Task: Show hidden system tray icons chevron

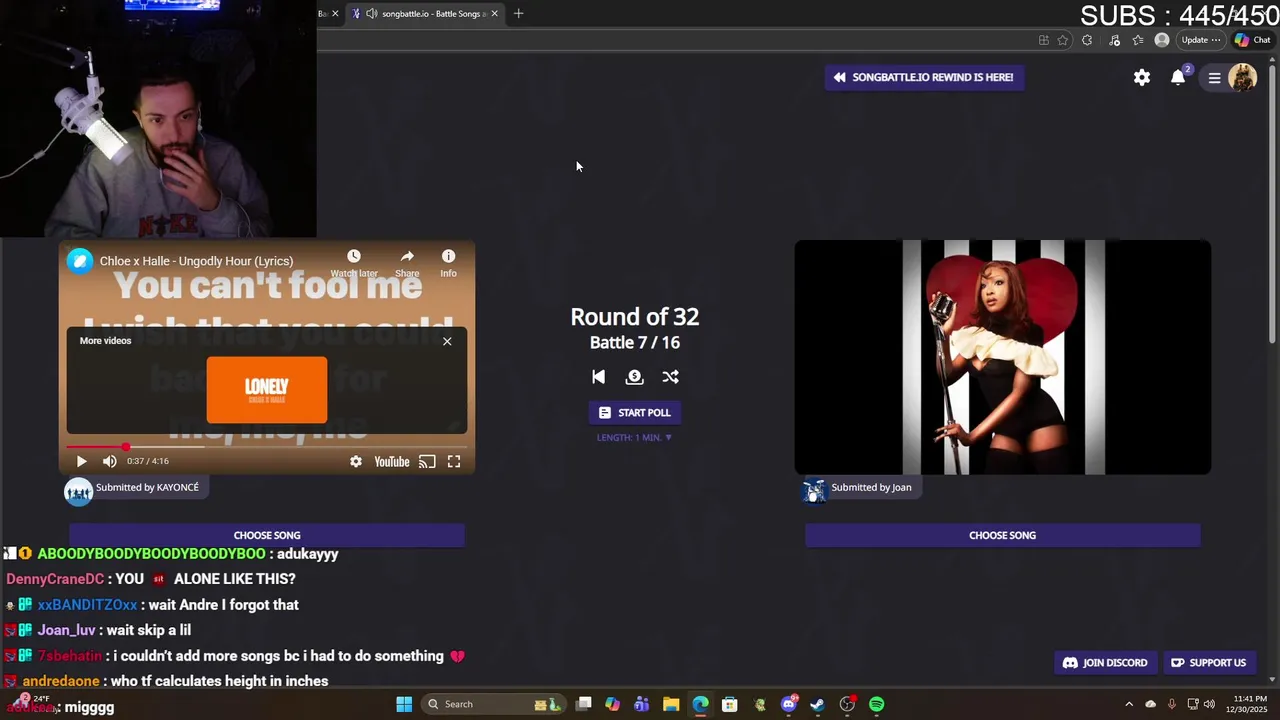Action: coord(1129,704)
